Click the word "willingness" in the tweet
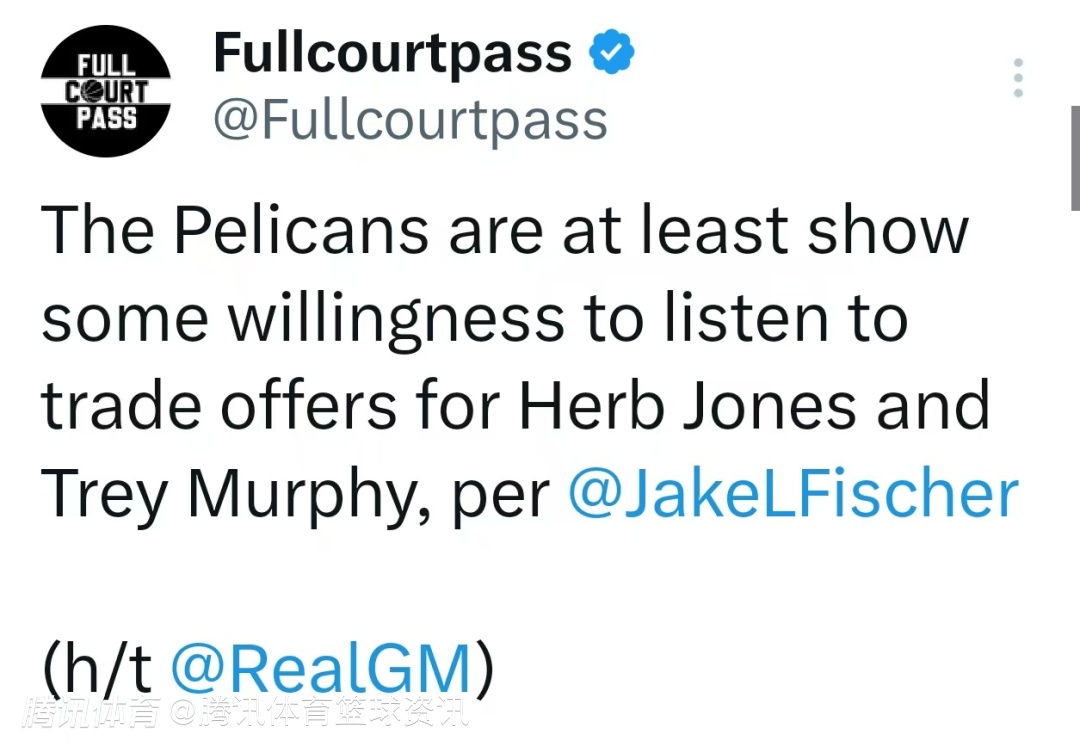The height and width of the screenshot is (747, 1080). (x=396, y=319)
